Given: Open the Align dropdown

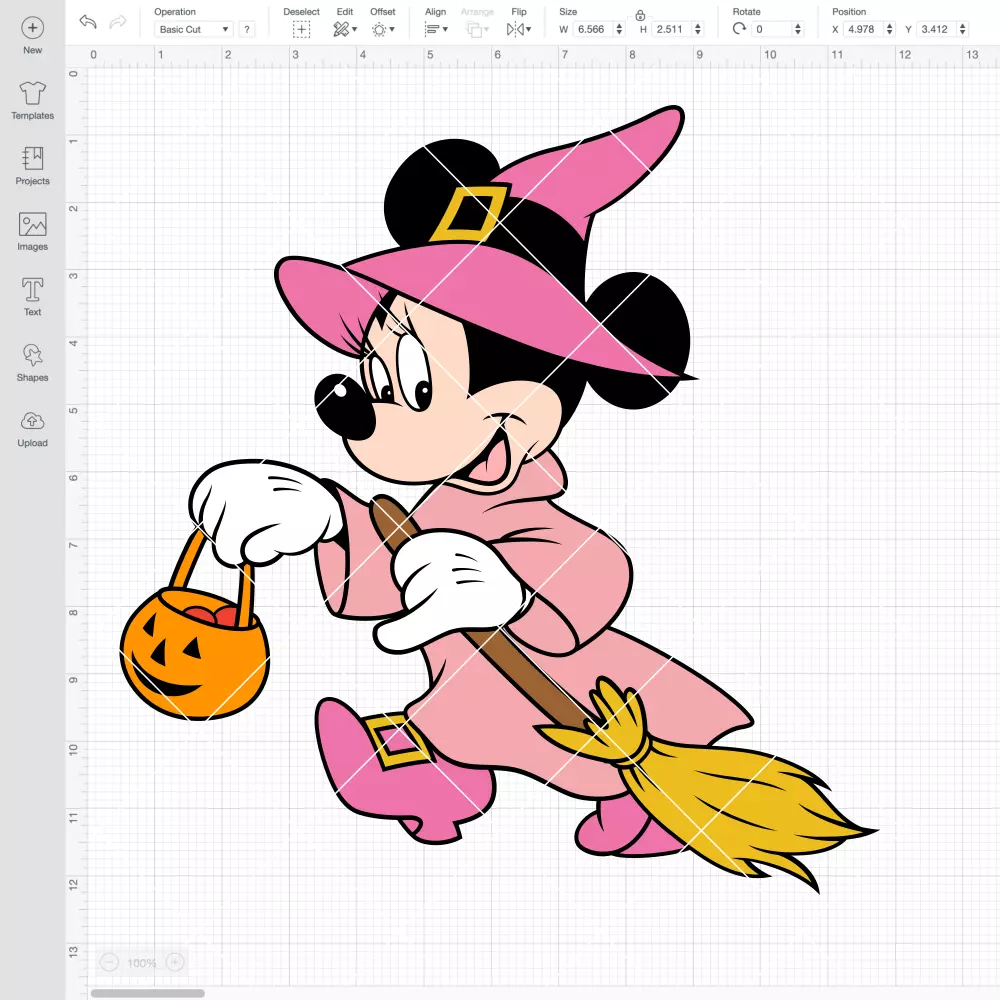Looking at the screenshot, I should (436, 29).
